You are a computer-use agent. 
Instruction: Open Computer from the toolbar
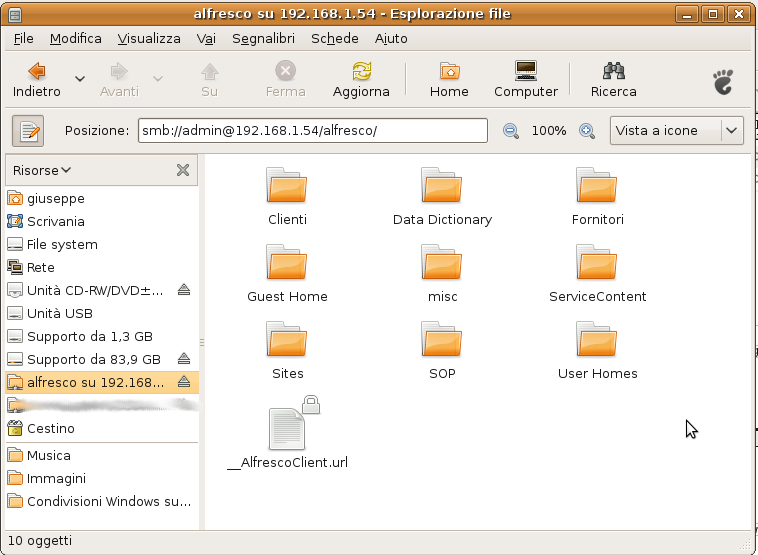tap(526, 79)
